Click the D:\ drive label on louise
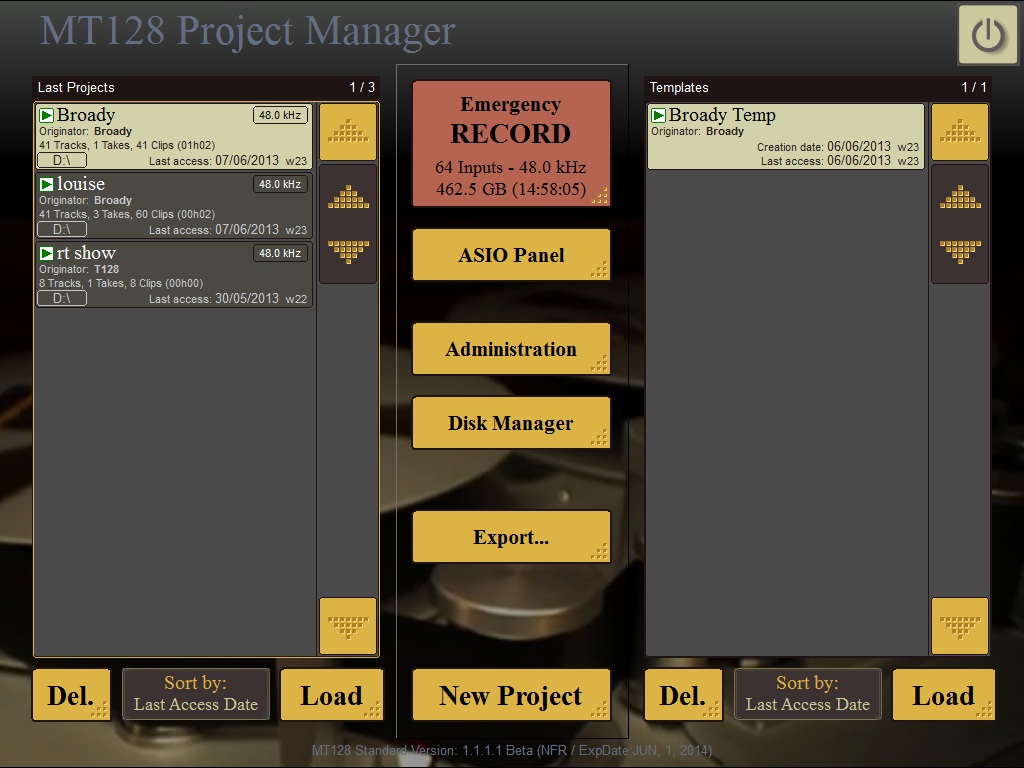 pyautogui.click(x=61, y=229)
